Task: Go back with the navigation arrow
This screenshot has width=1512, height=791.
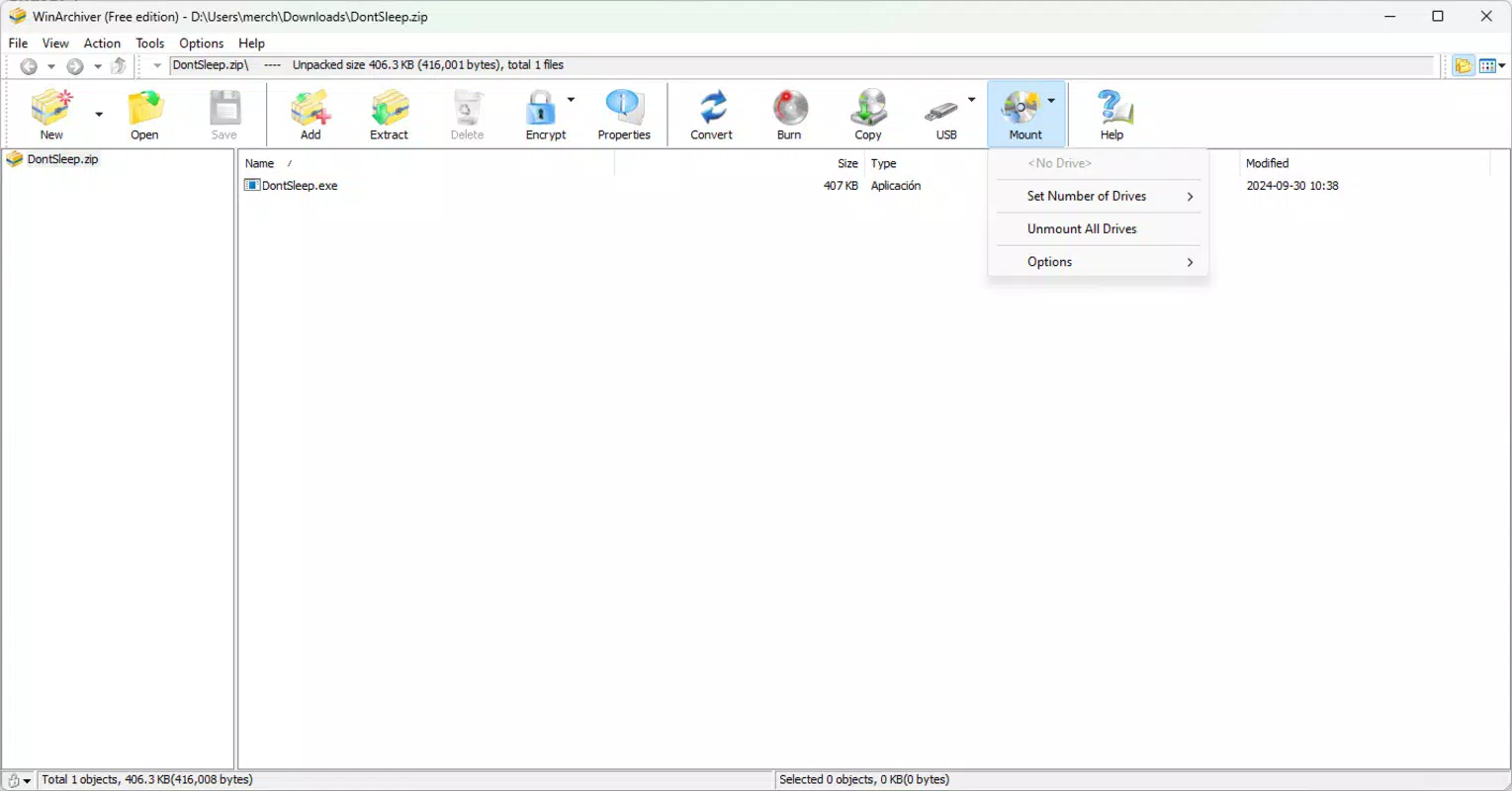Action: coord(29,66)
